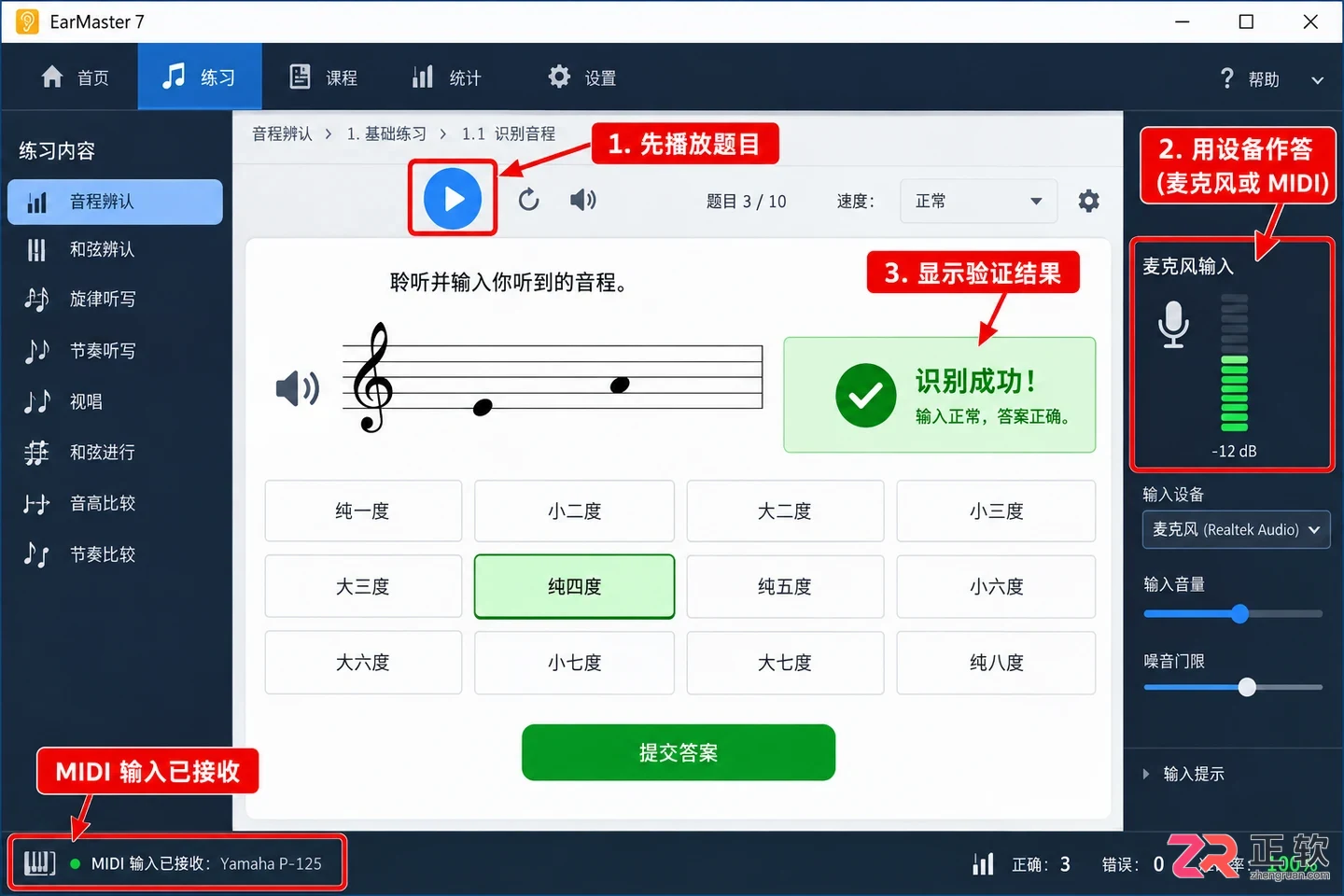This screenshot has height=896, width=1344.
Task: Click the 题目 3 / 10 counter
Action: click(x=747, y=201)
